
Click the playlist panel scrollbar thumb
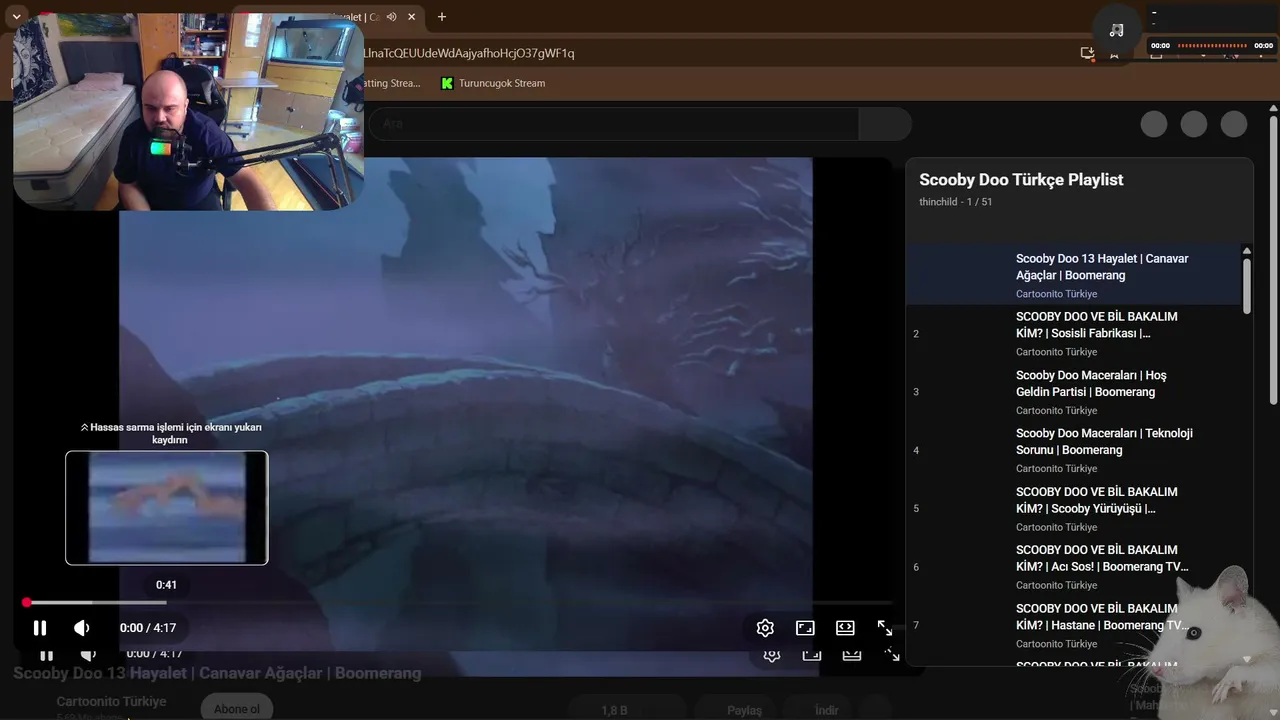[1246, 285]
